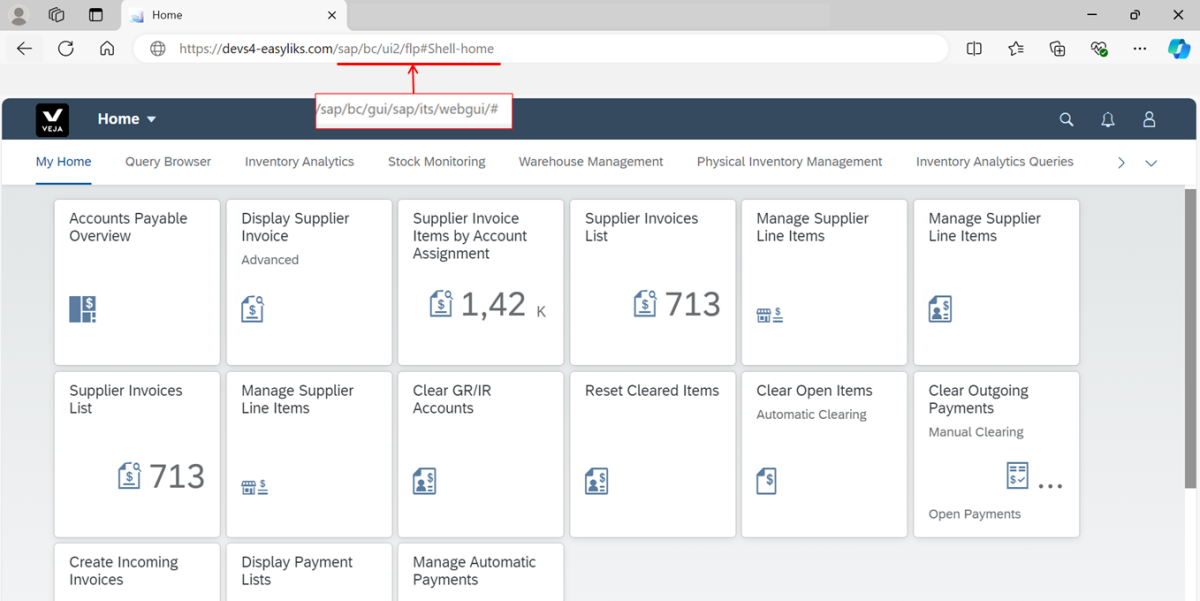Screen dimensions: 1200x601
Task: Expand the down chevron on the tab bar
Action: tap(1151, 161)
